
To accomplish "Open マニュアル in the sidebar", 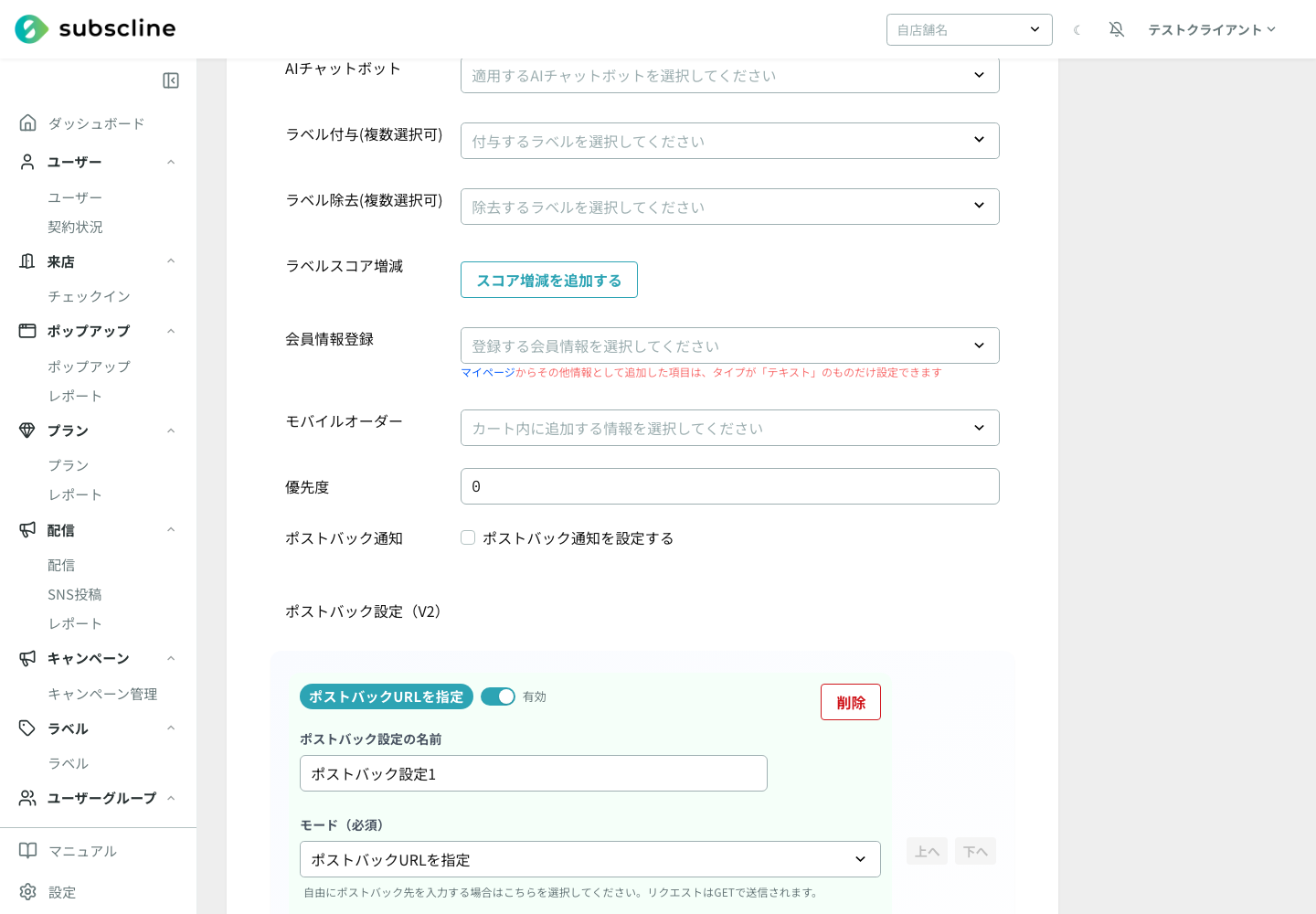I will 82,851.
